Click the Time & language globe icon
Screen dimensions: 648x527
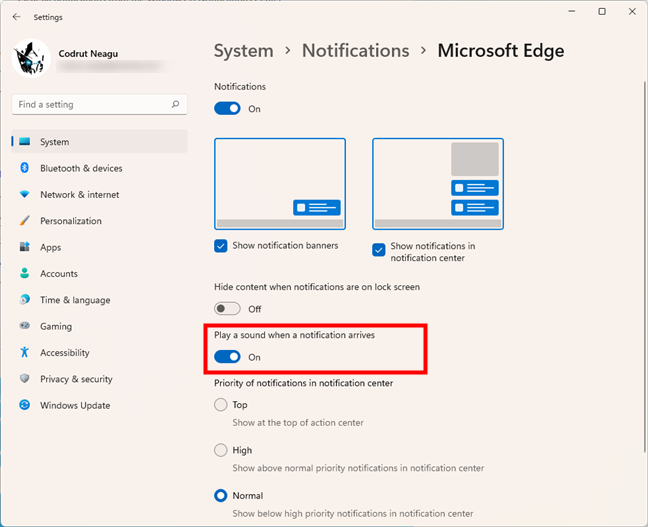[x=24, y=299]
